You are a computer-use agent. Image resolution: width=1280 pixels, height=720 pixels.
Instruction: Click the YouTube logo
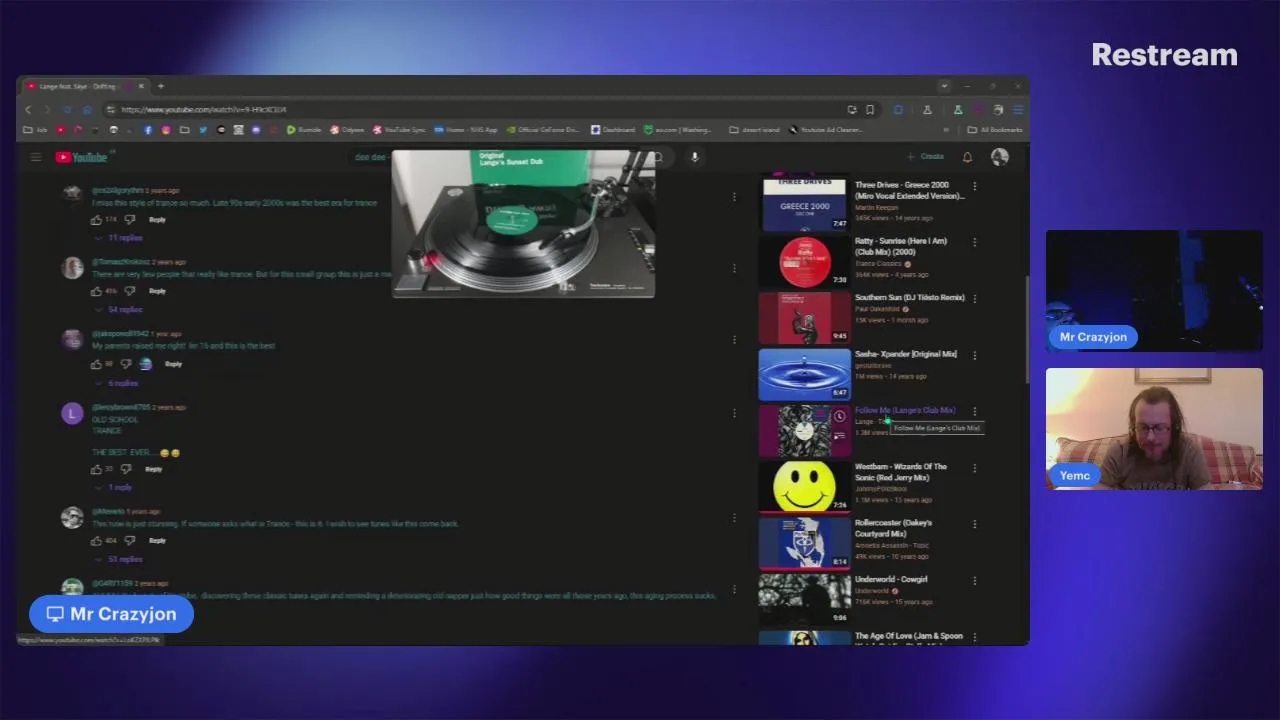(82, 157)
